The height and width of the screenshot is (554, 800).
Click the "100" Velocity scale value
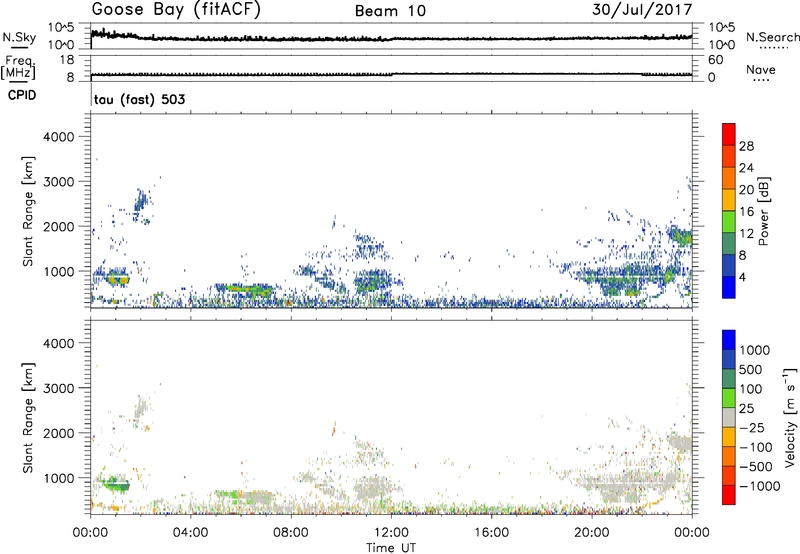tap(751, 389)
